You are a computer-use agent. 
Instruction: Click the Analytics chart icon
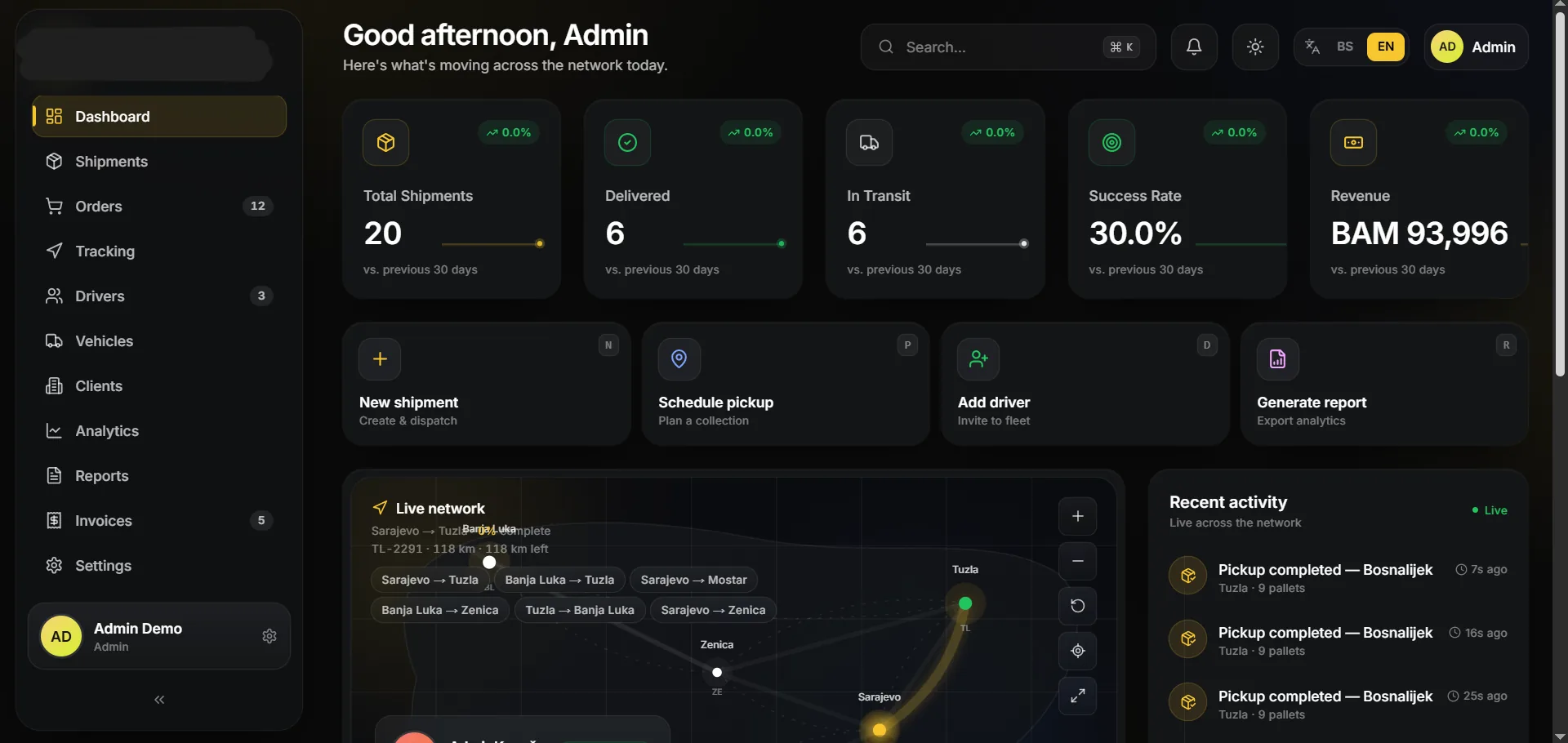tap(54, 430)
